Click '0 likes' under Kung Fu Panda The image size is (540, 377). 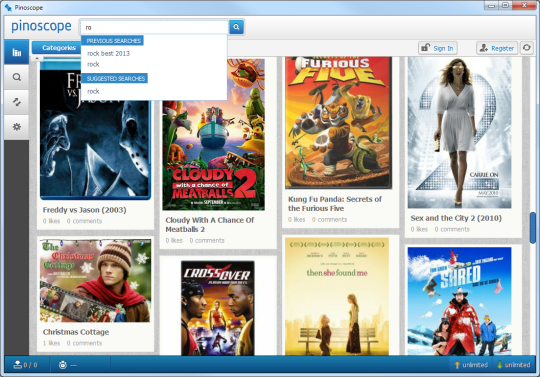coord(297,219)
